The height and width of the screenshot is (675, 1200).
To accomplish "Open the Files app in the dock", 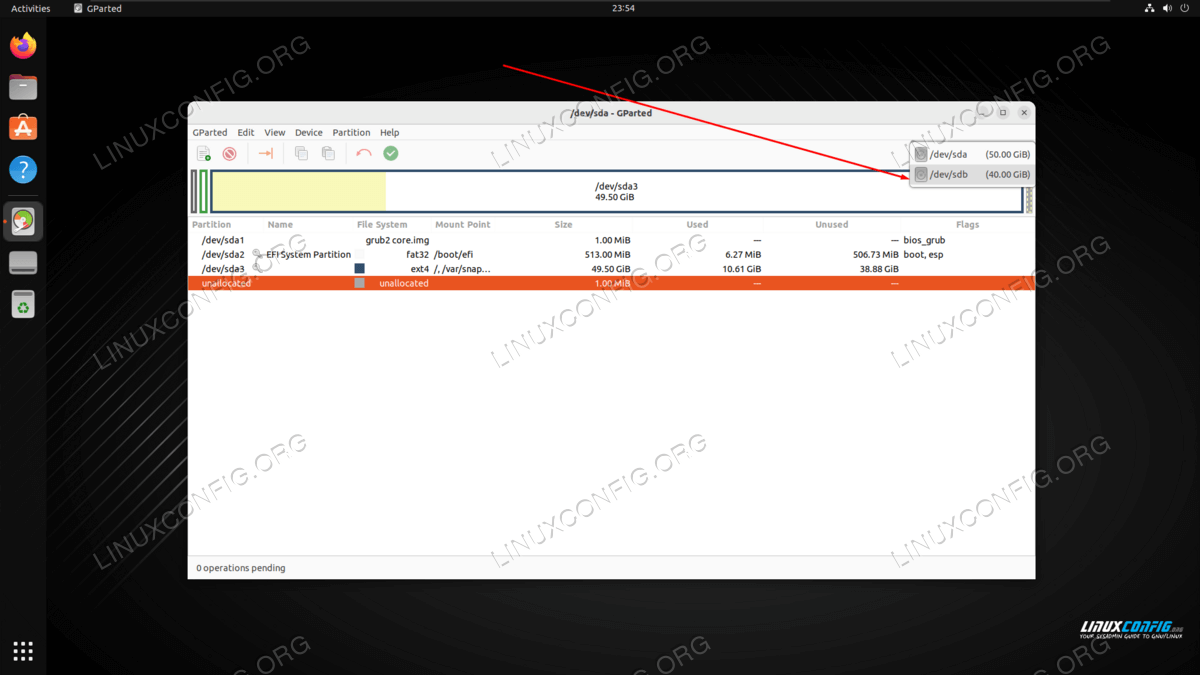I will [x=23, y=88].
